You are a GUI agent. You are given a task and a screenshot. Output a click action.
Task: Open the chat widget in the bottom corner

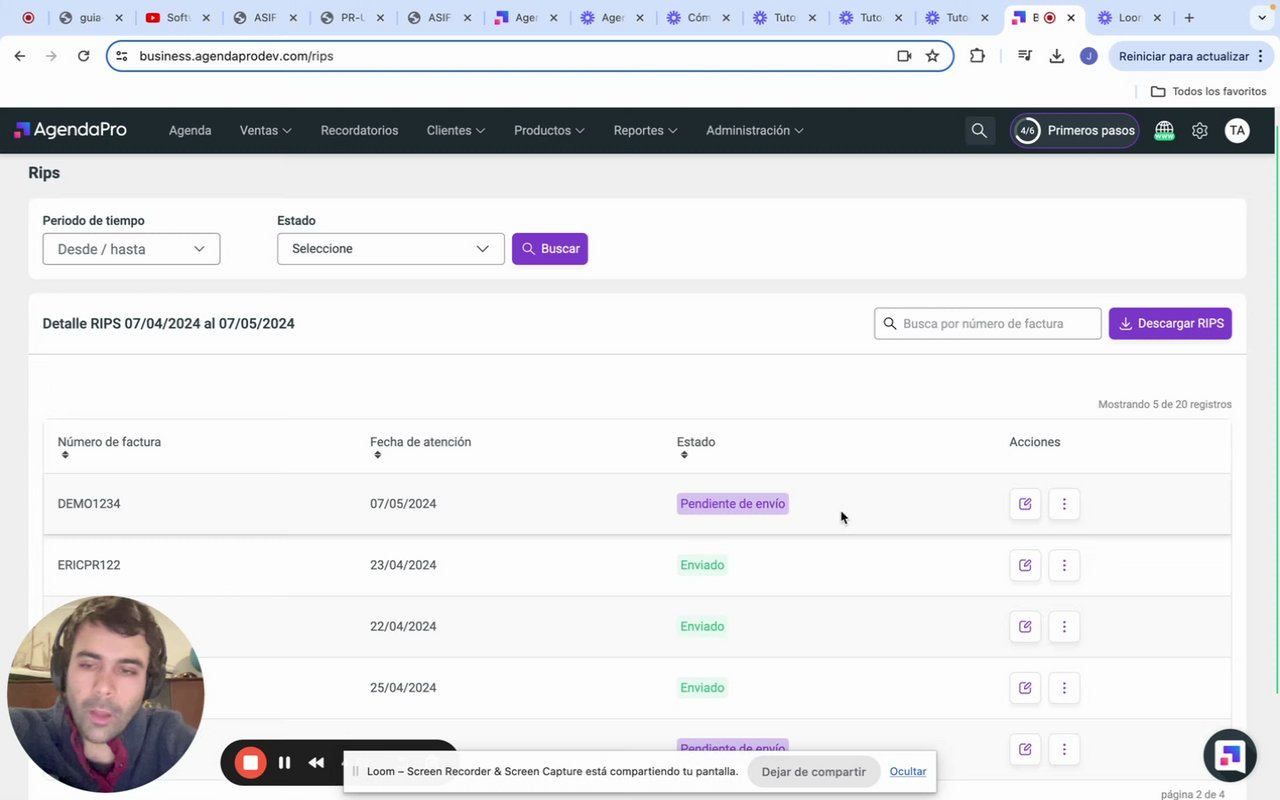pos(1229,756)
